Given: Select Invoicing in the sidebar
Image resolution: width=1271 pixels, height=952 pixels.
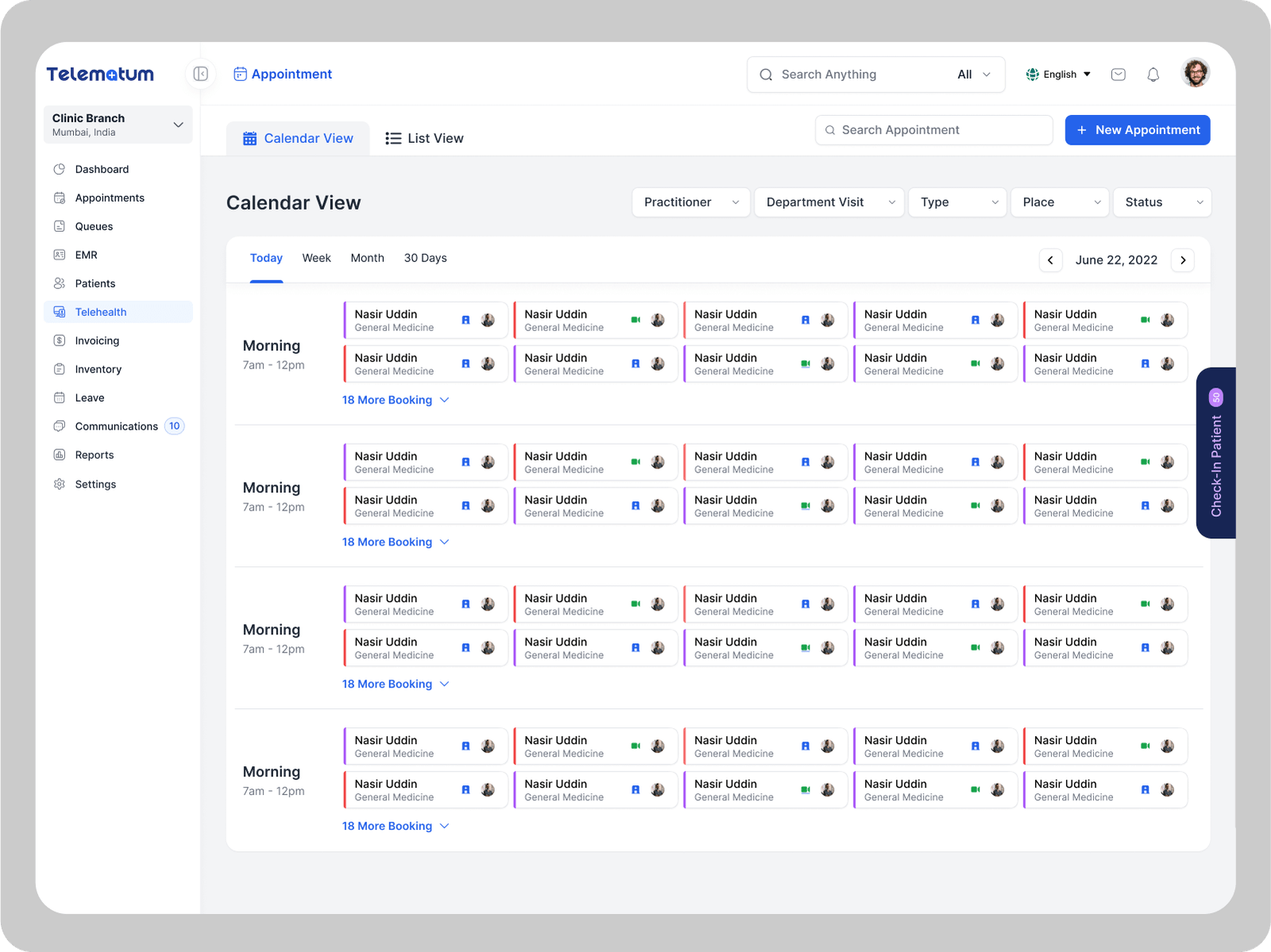Looking at the screenshot, I should pos(97,341).
